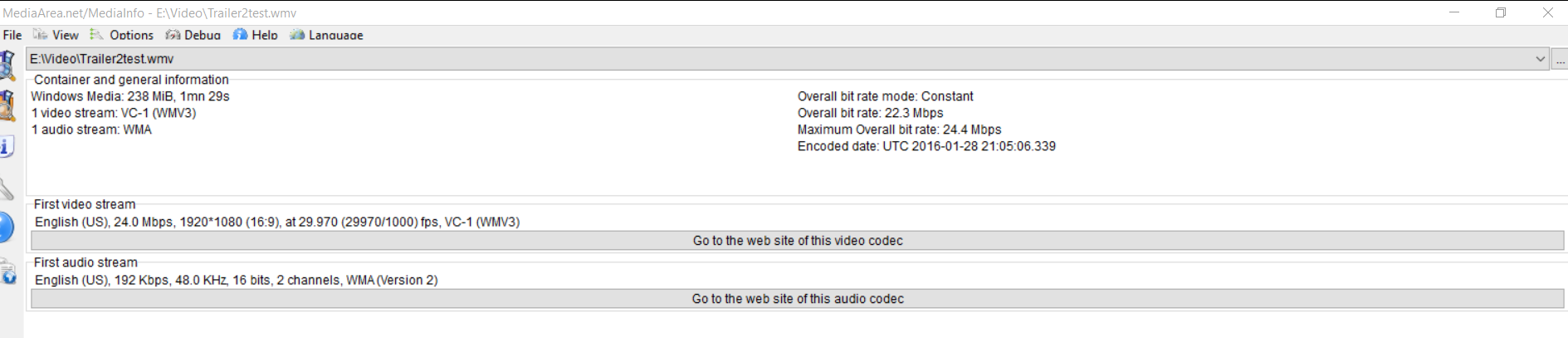Open the View menu
The height and width of the screenshot is (338, 1568).
point(56,35)
